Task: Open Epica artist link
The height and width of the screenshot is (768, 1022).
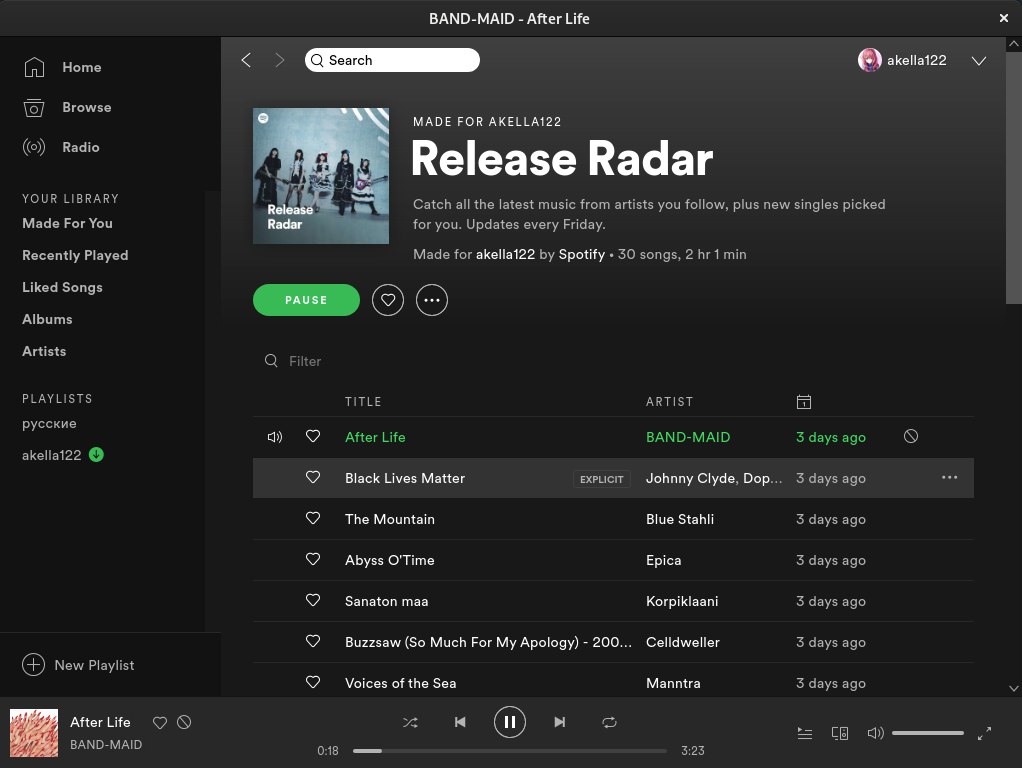Action: (x=664, y=560)
